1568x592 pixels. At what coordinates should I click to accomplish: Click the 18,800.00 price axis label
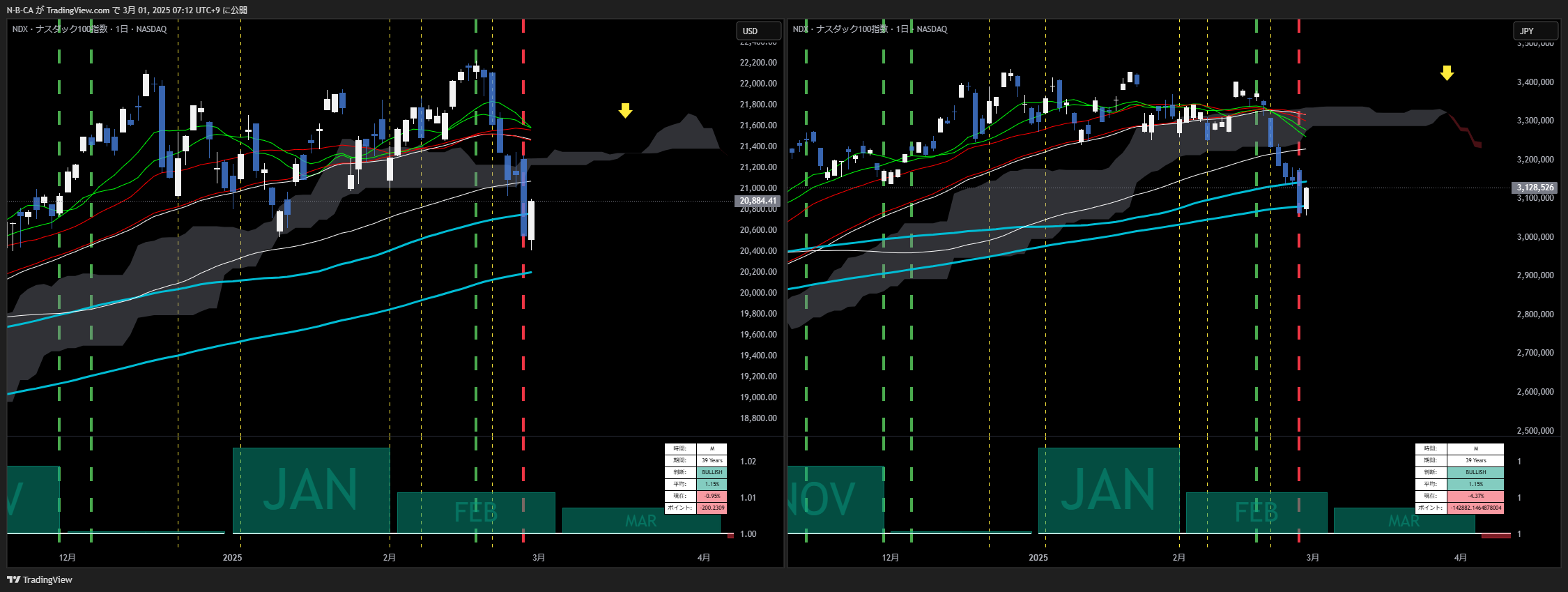(x=758, y=418)
